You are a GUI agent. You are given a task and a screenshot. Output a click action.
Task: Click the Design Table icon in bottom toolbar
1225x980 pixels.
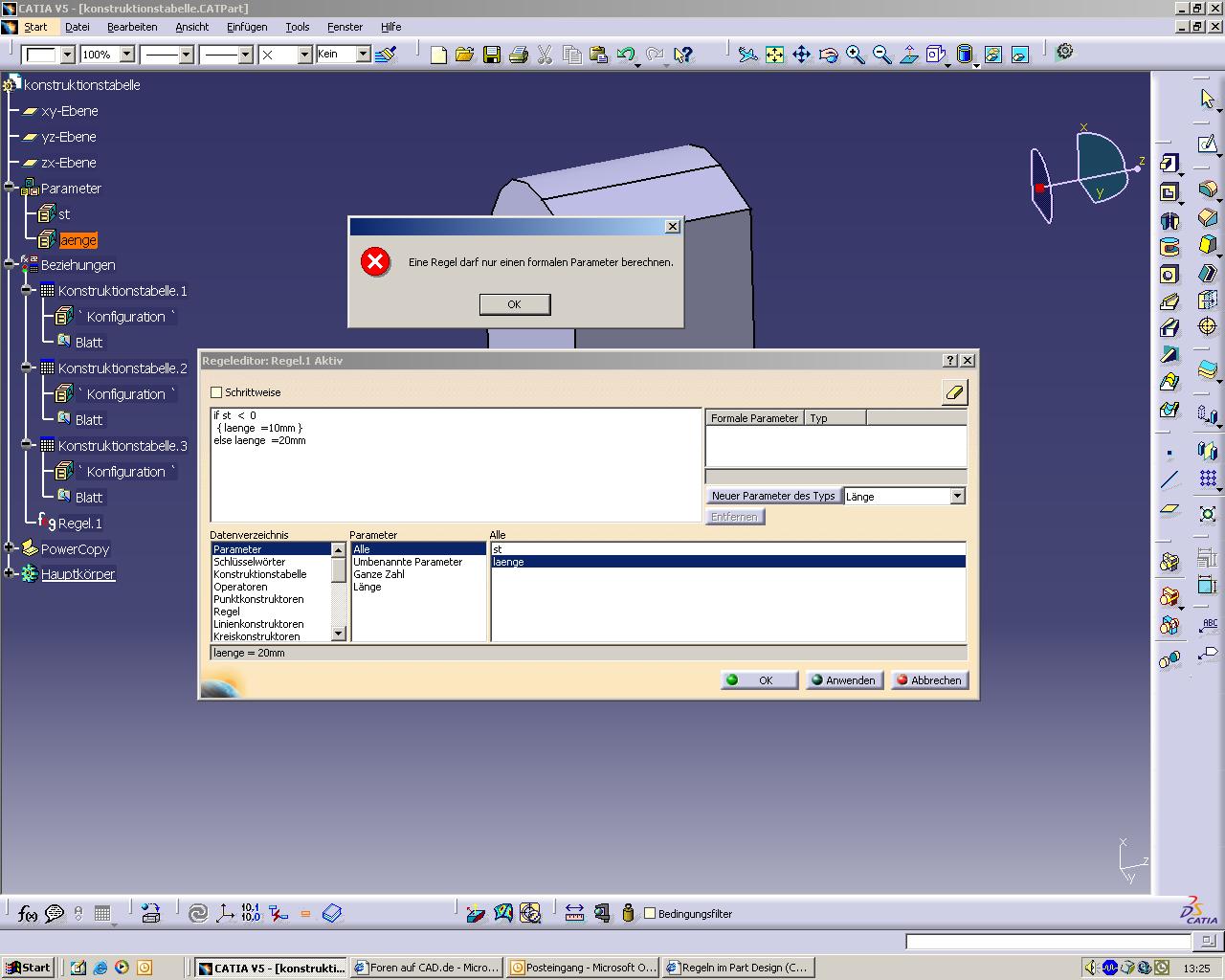click(x=103, y=913)
